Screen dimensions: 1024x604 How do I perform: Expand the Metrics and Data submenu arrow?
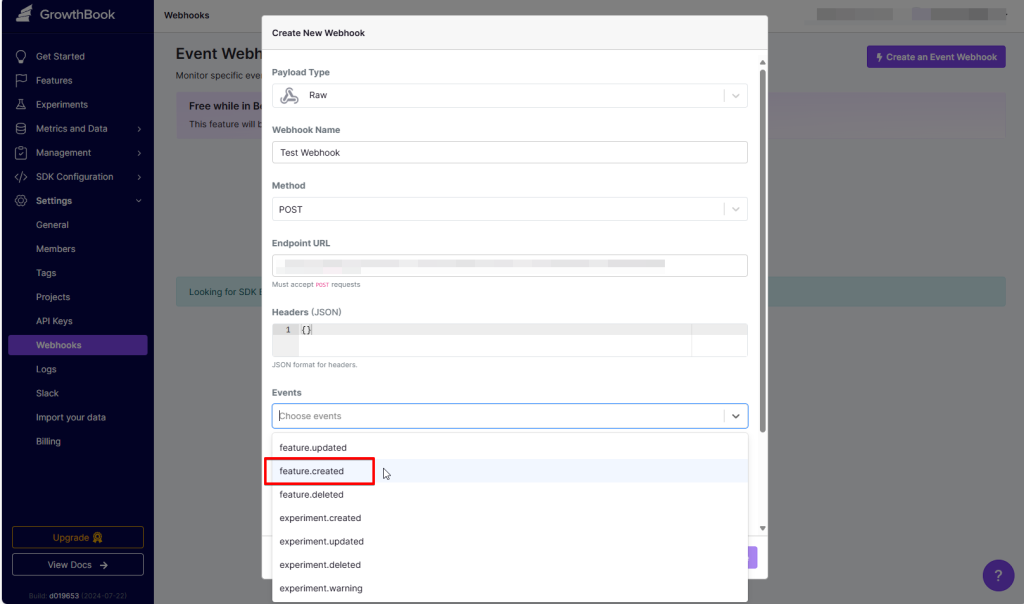[139, 129]
